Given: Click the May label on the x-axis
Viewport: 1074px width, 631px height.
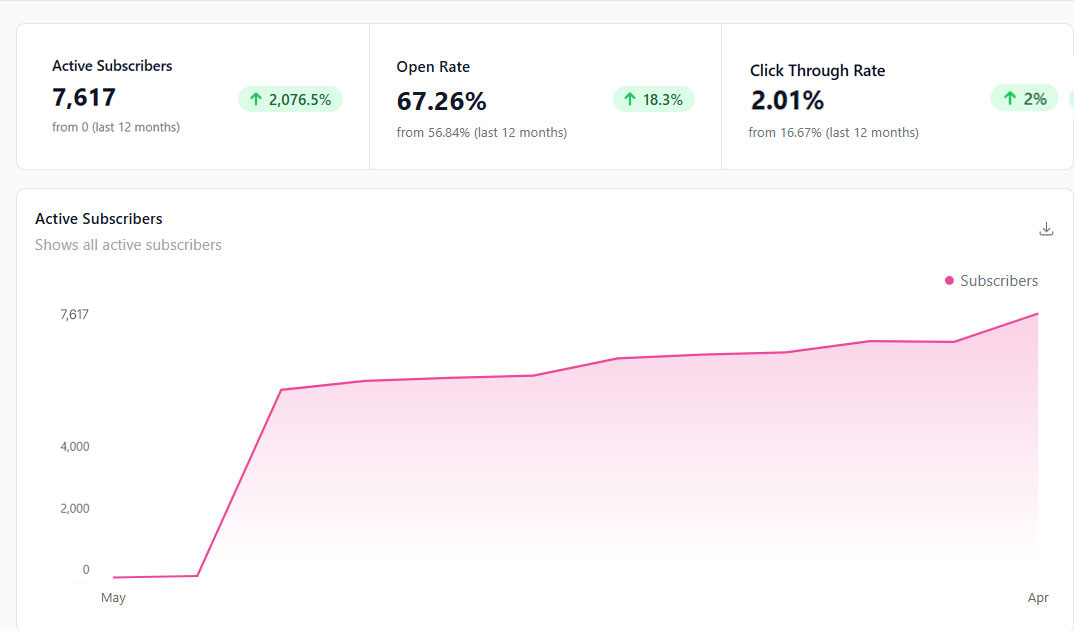Looking at the screenshot, I should point(113,598).
